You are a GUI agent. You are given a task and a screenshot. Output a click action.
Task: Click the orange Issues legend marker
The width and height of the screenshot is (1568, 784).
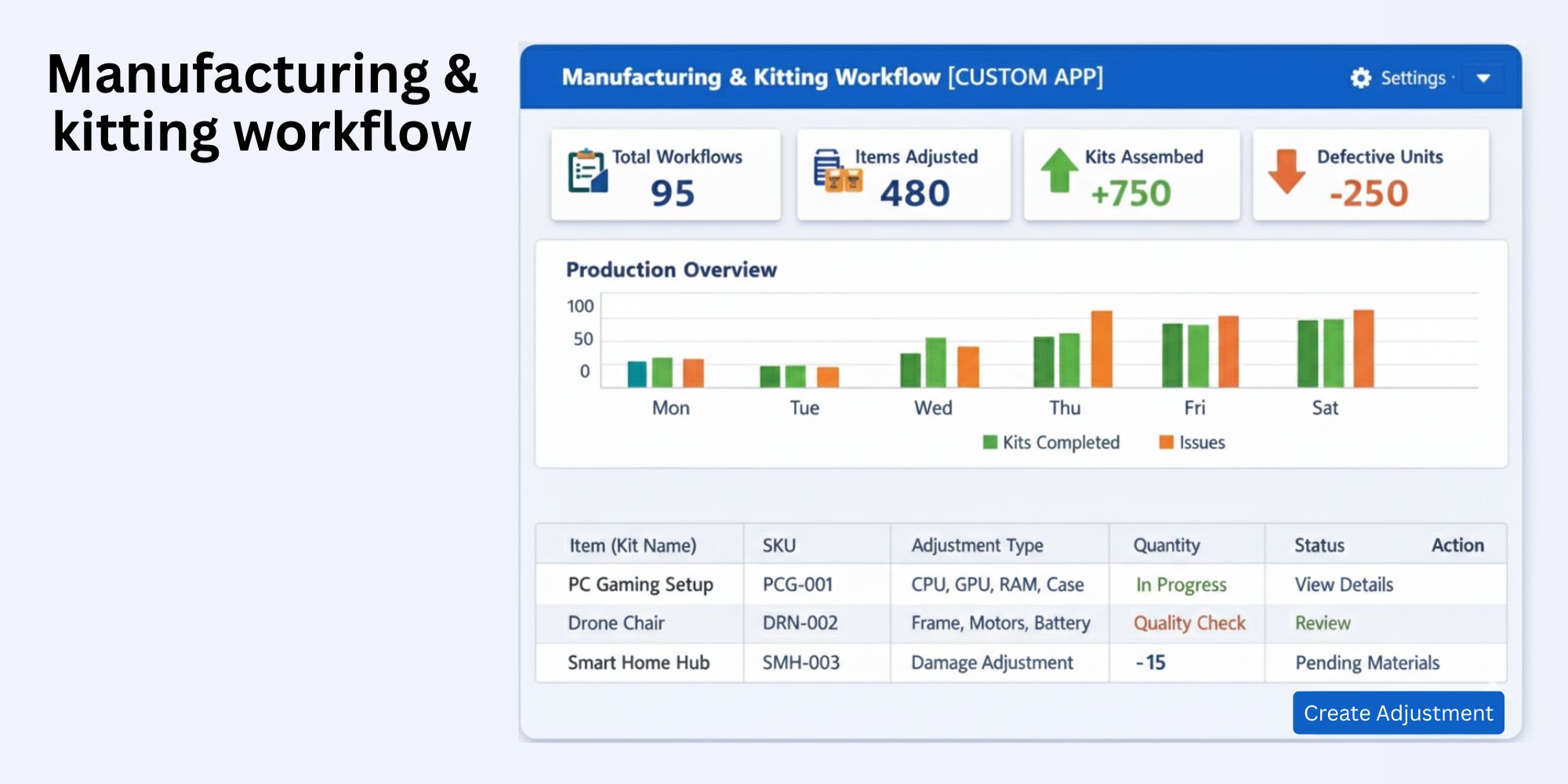[x=1167, y=442]
